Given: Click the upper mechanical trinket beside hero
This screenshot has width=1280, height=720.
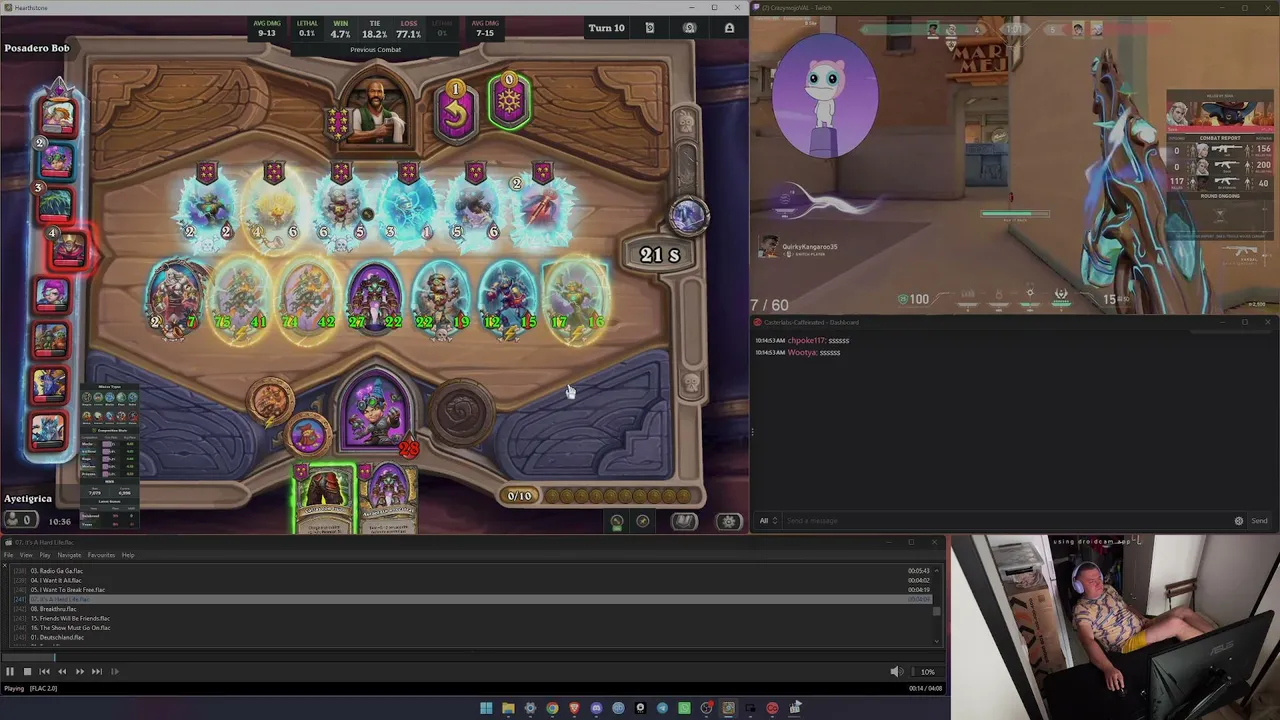Looking at the screenshot, I should pos(270,400).
